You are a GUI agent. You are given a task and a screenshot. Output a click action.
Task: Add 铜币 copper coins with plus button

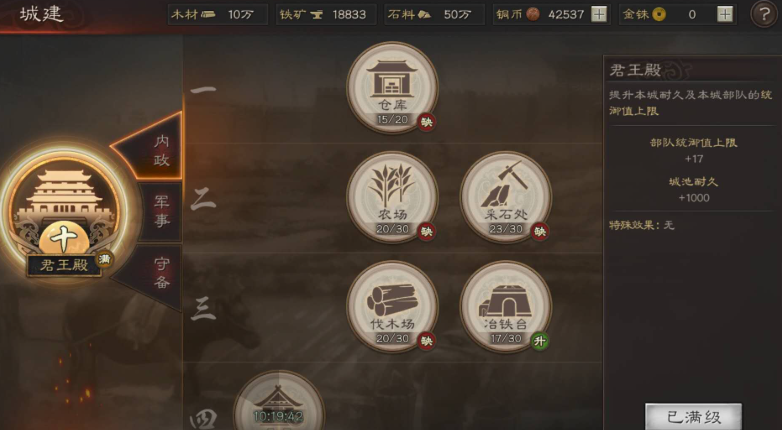point(599,14)
